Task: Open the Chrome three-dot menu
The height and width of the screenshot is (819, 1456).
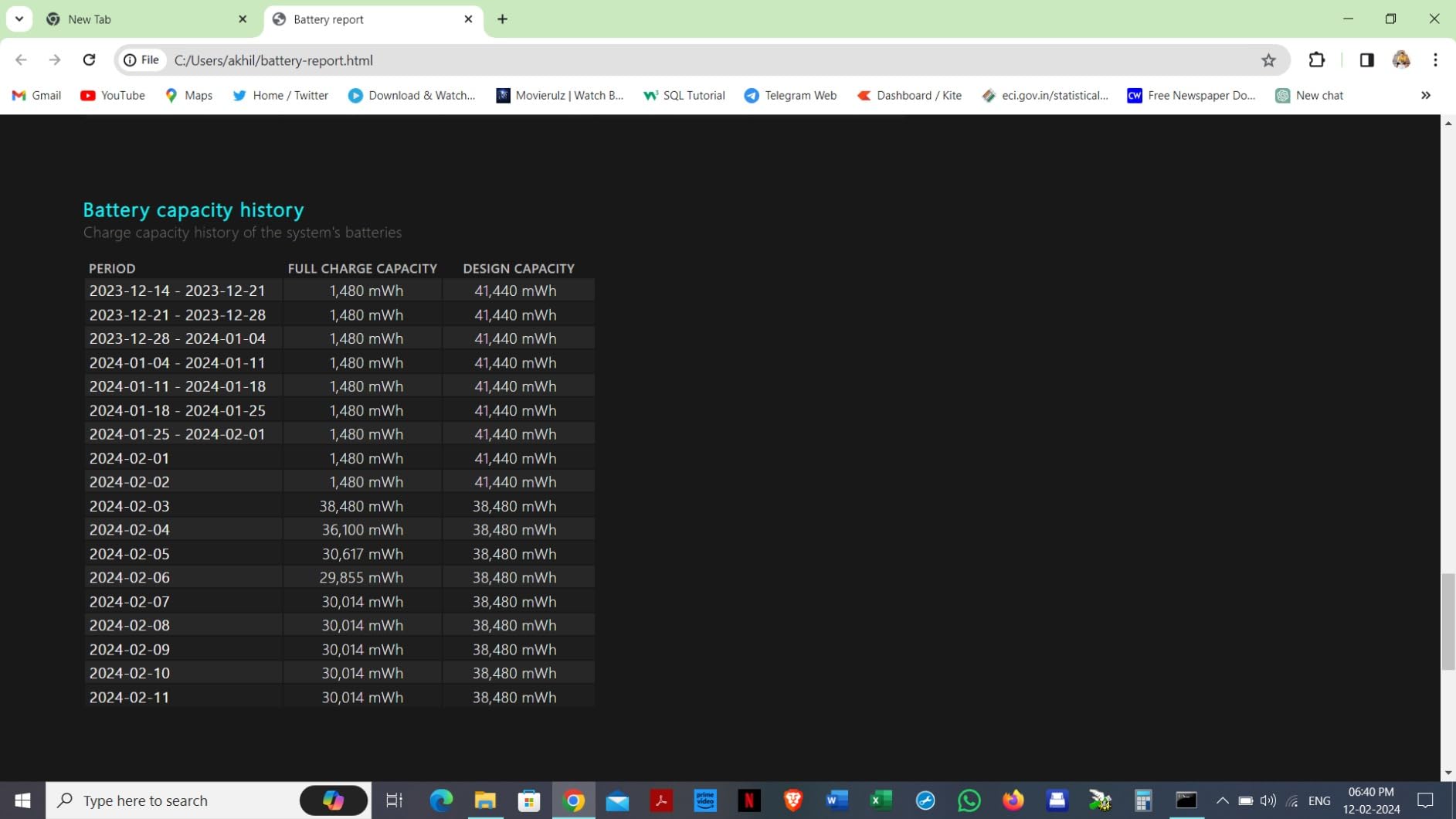Action: click(x=1435, y=60)
